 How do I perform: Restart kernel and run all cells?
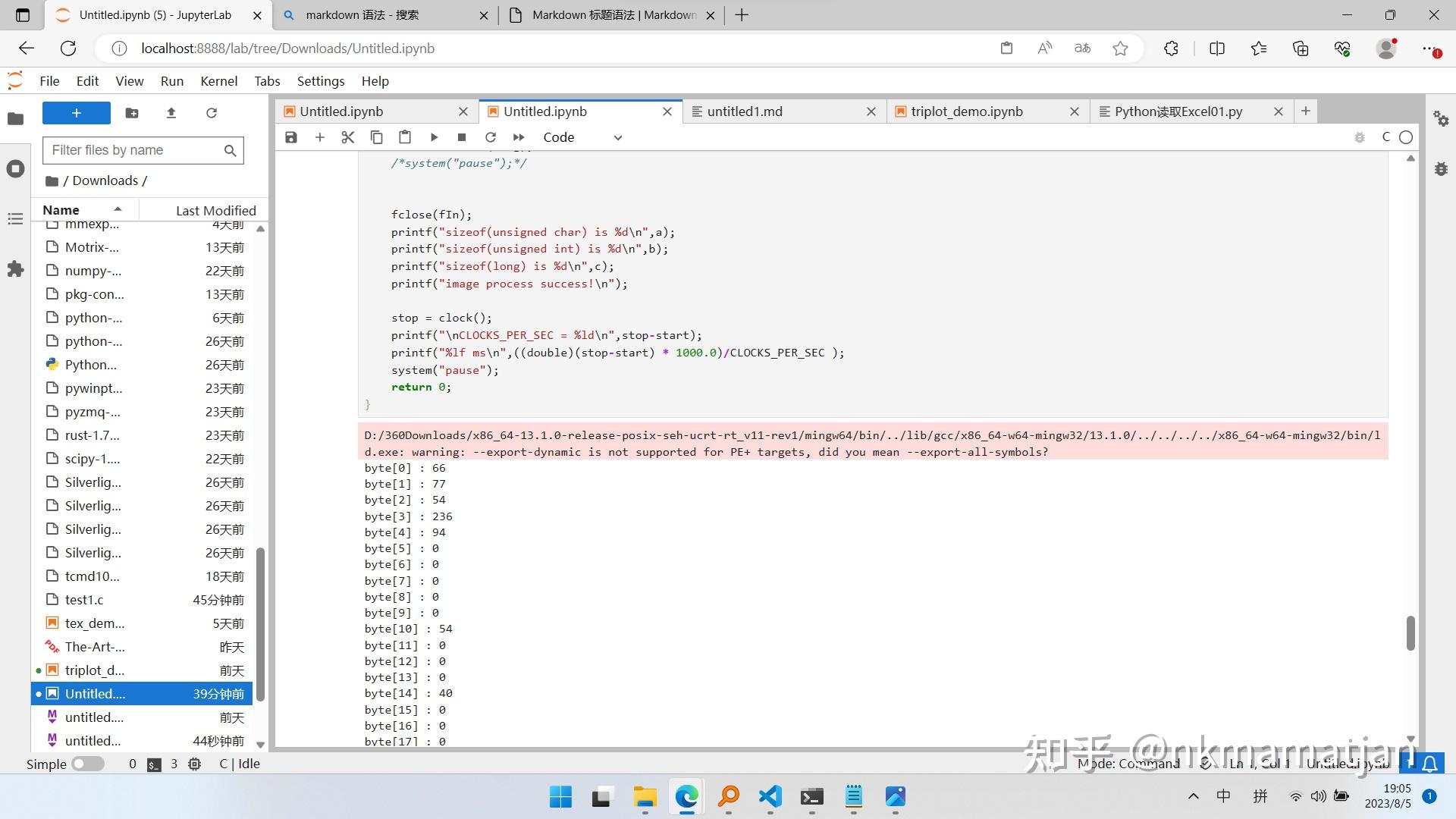click(519, 137)
